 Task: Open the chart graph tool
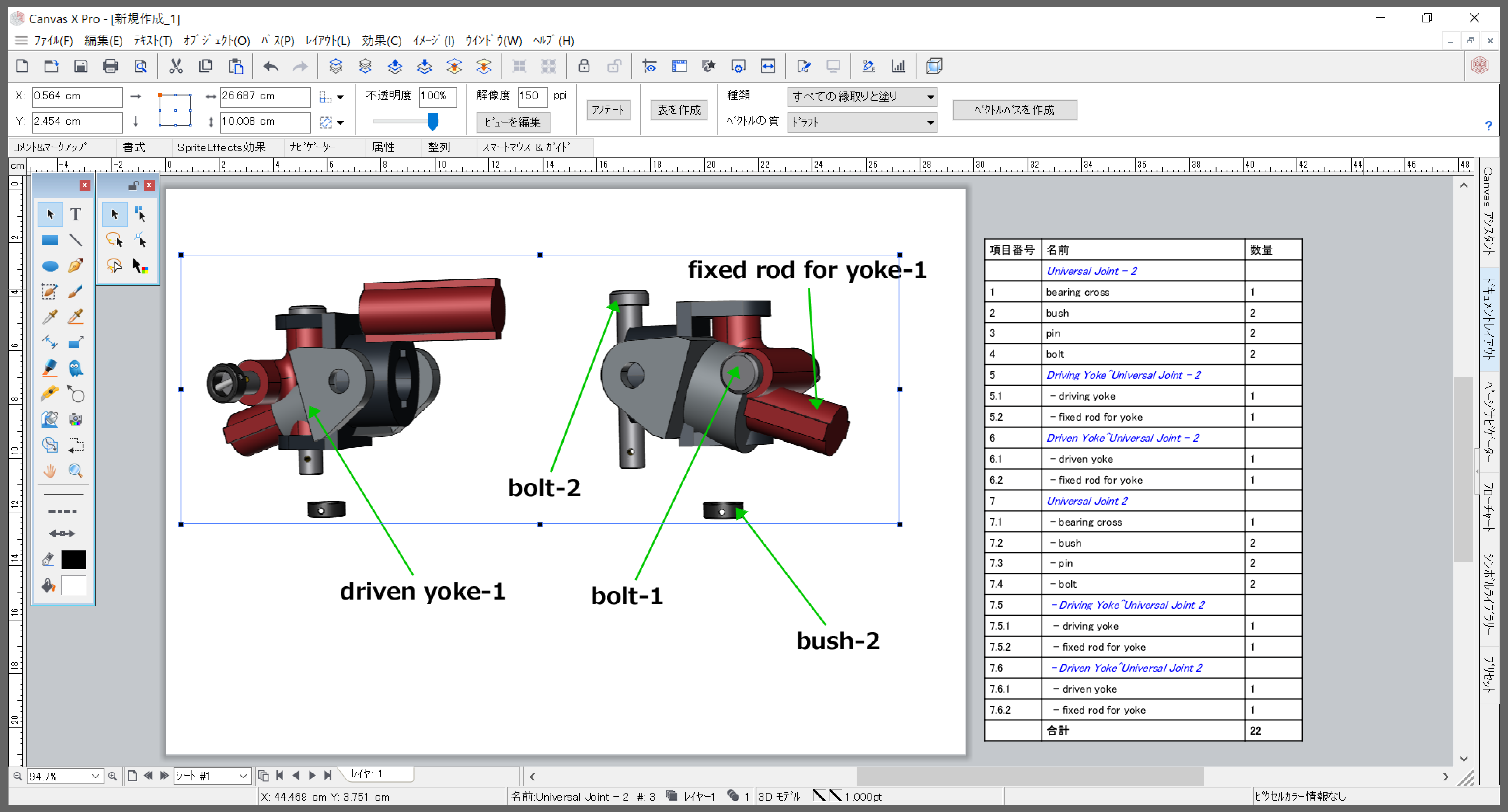[x=898, y=66]
